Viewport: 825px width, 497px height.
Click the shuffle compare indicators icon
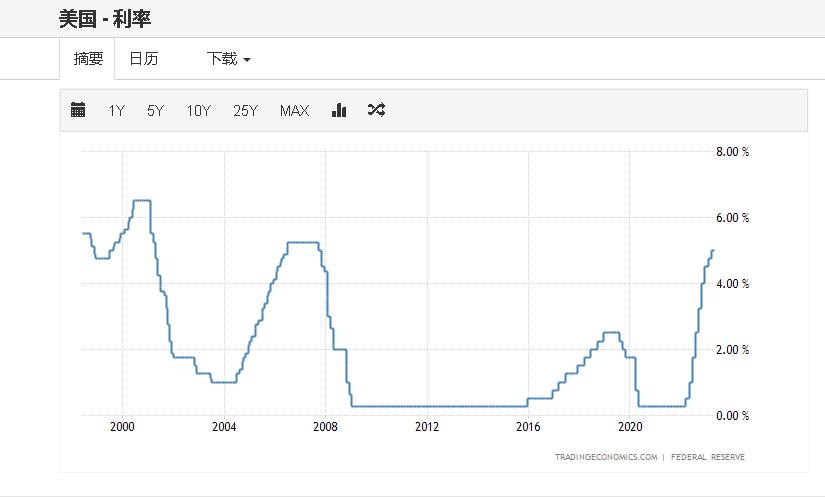376,110
